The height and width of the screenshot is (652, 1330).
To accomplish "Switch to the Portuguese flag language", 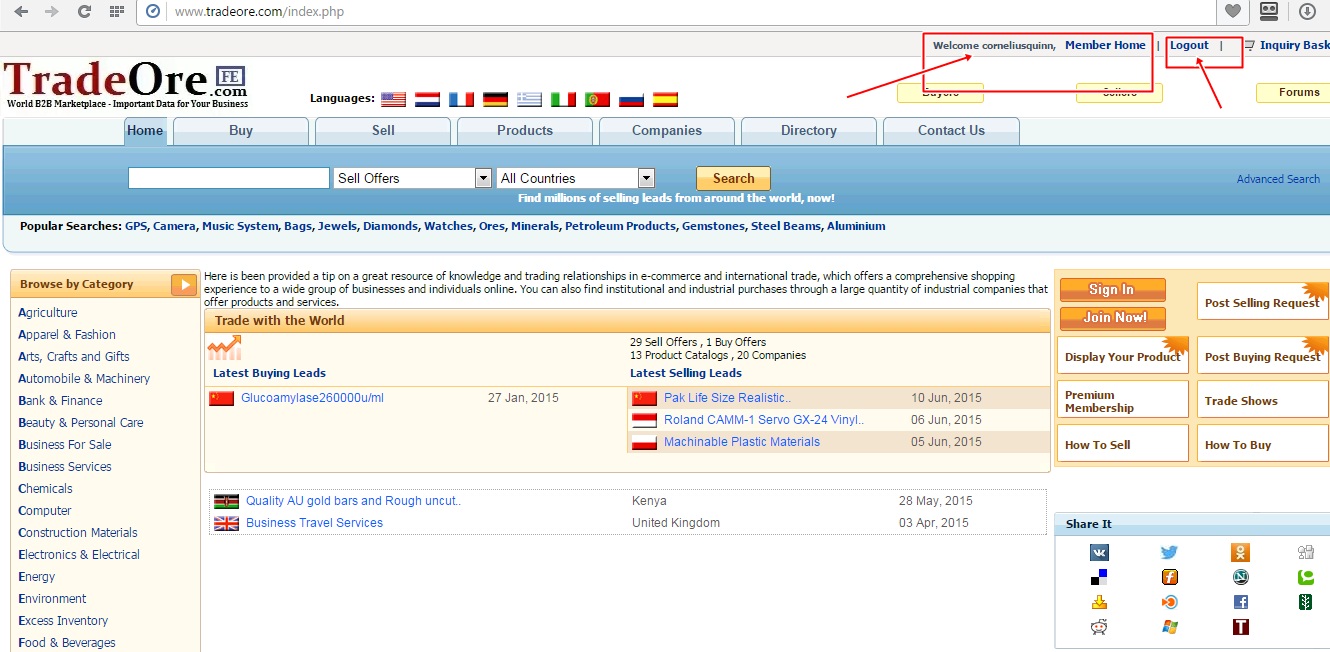I will [597, 99].
